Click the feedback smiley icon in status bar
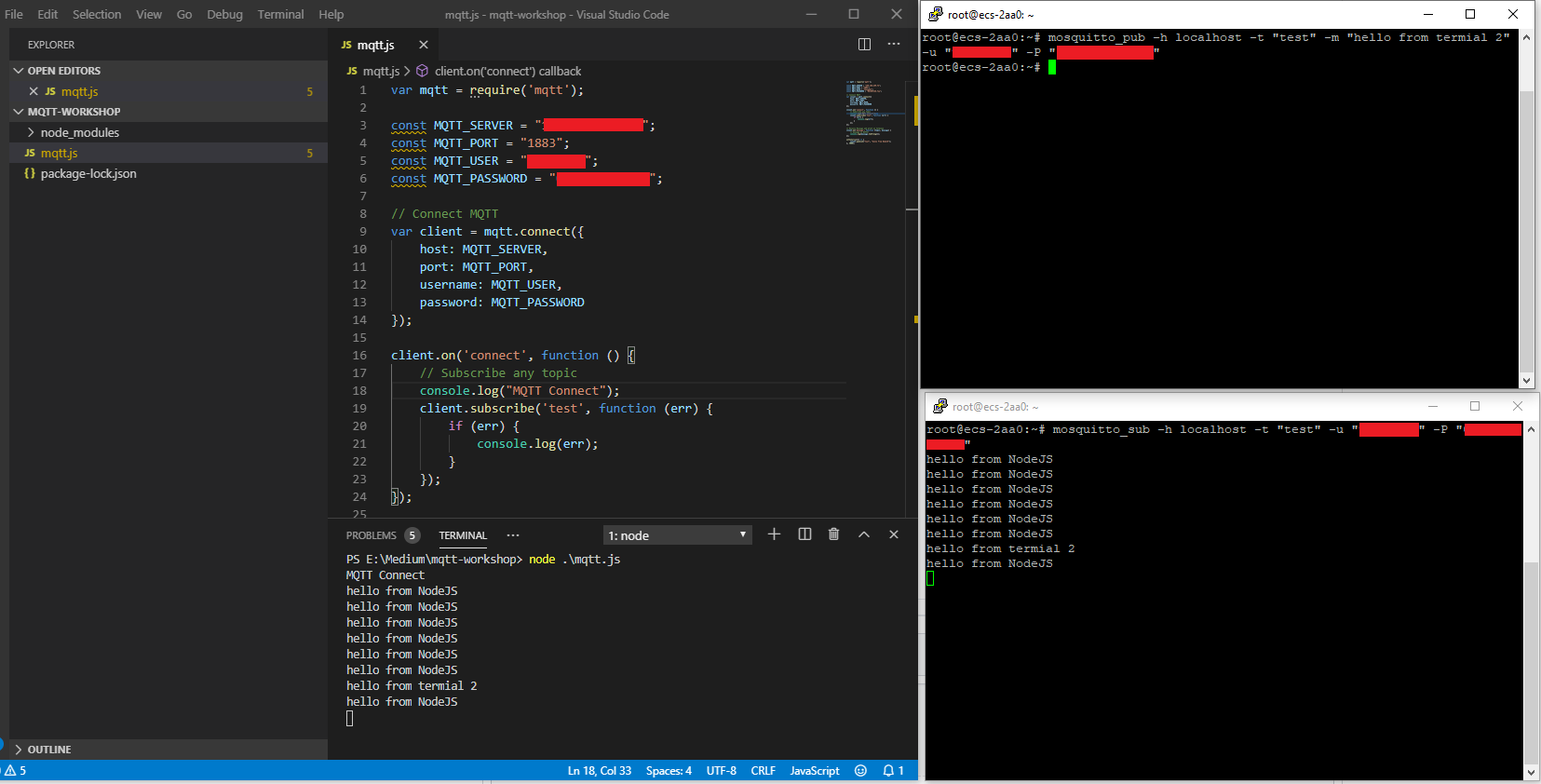Screen dimensions: 1541x784 tap(860, 771)
